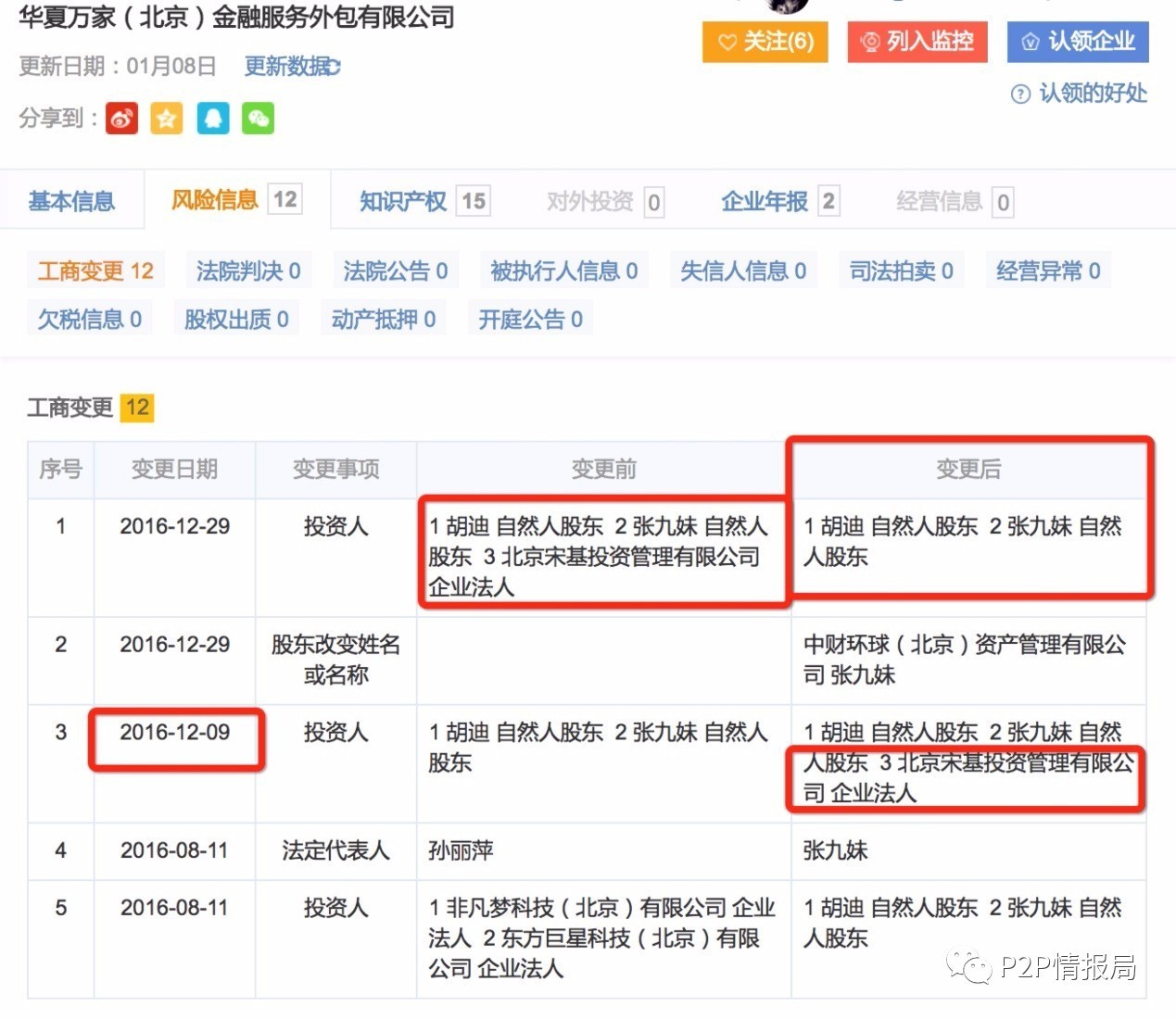Select the 被执行人信息 0 filter
1176x1019 pixels.
pos(564,270)
